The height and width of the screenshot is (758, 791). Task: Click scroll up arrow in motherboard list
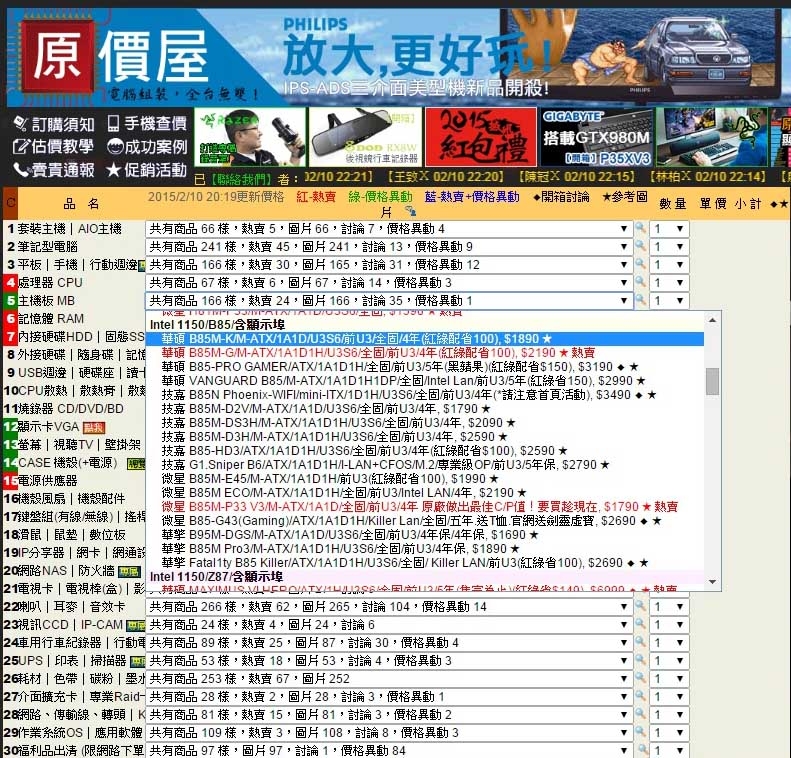pyautogui.click(x=712, y=320)
